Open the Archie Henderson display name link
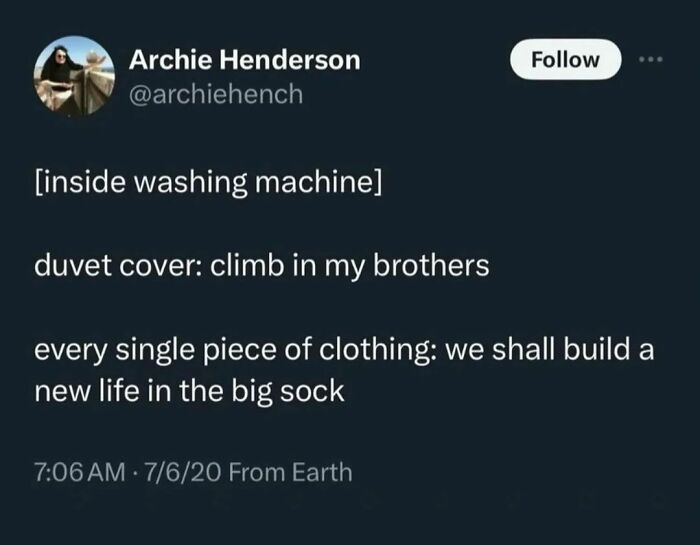This screenshot has height=545, width=700. click(x=245, y=59)
